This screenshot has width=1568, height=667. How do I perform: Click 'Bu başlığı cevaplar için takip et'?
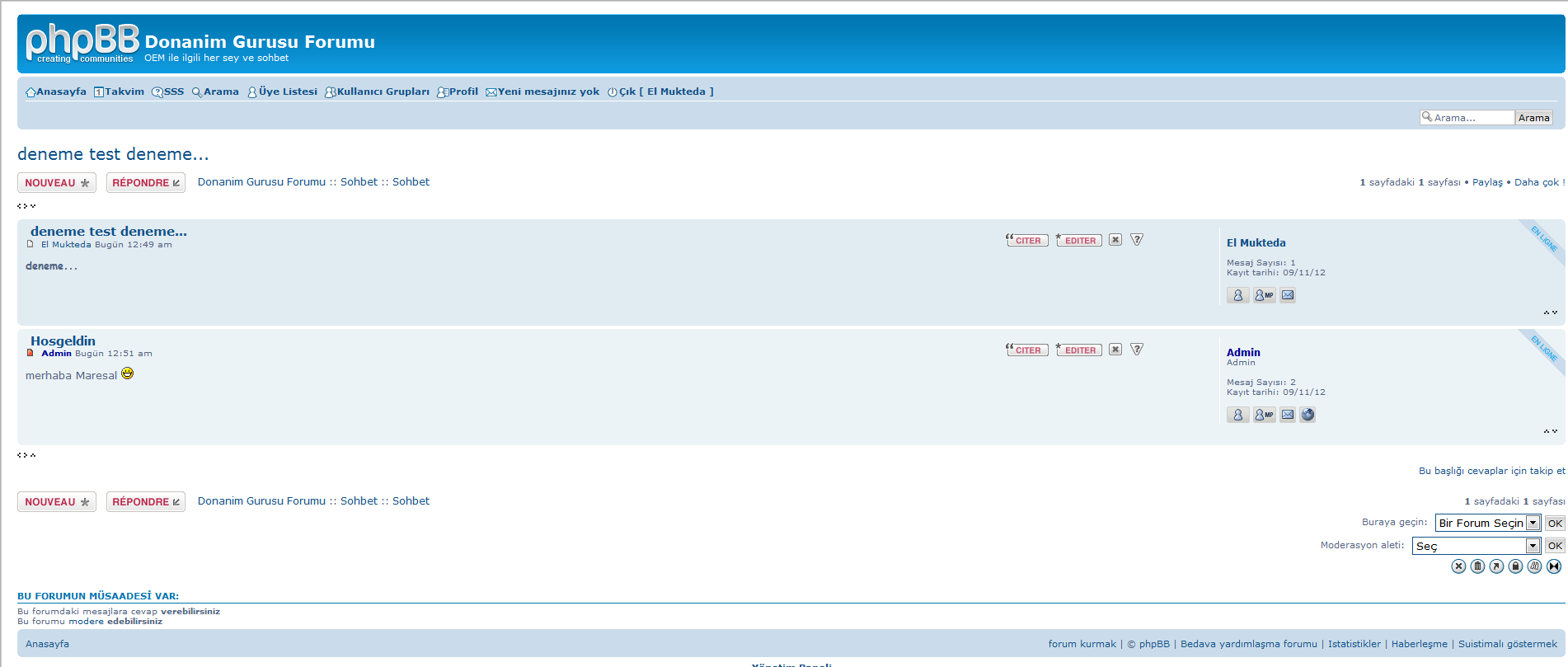[x=1491, y=471]
